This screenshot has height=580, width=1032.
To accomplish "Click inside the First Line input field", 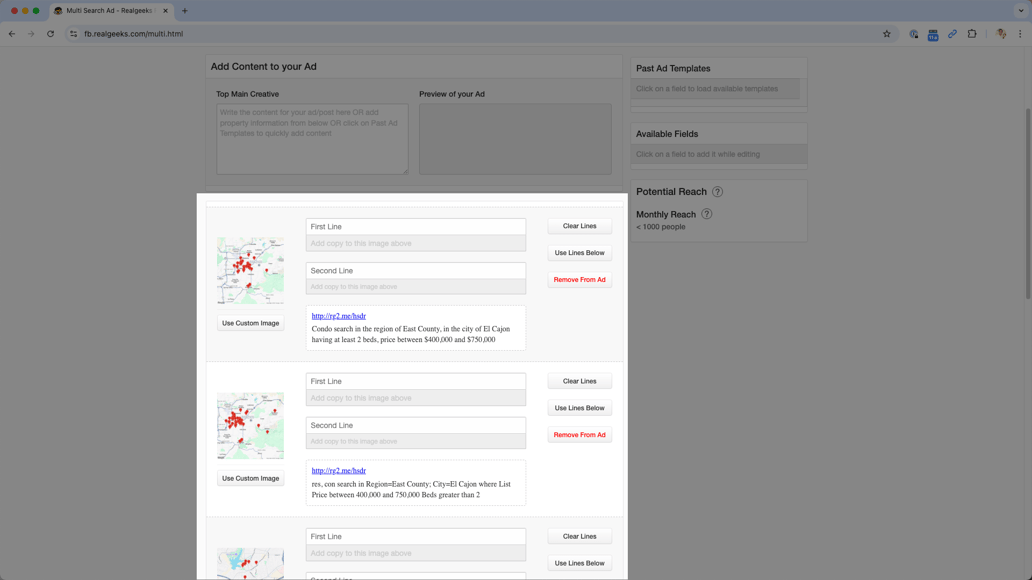I will [x=415, y=226].
